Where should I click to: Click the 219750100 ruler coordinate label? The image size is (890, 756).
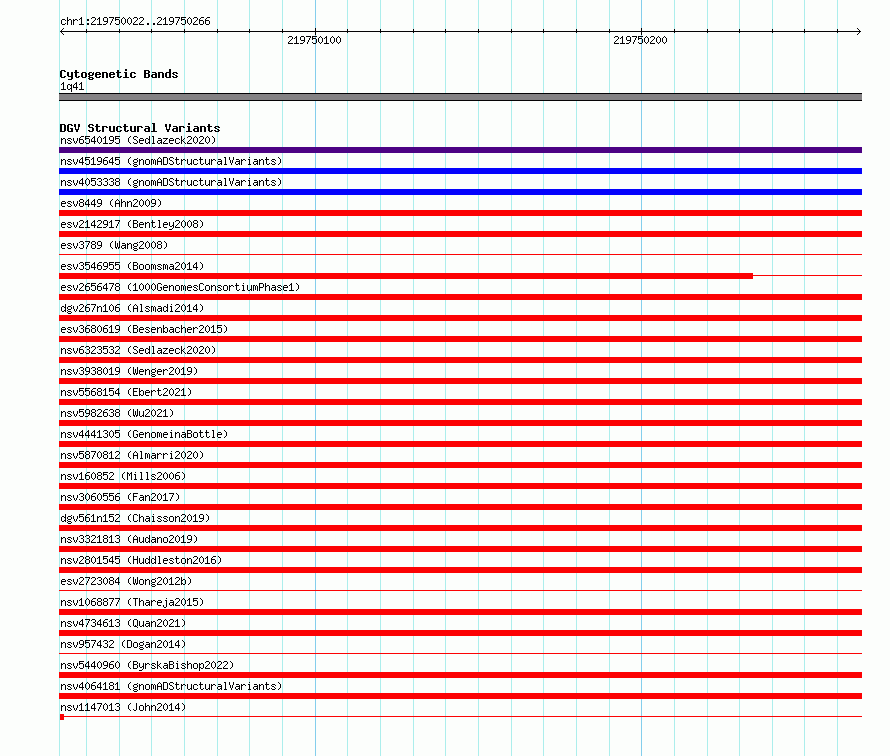(314, 40)
